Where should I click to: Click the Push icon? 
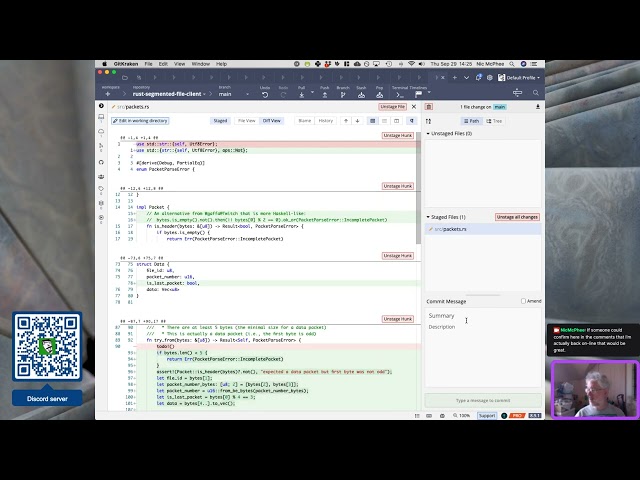tap(325, 95)
